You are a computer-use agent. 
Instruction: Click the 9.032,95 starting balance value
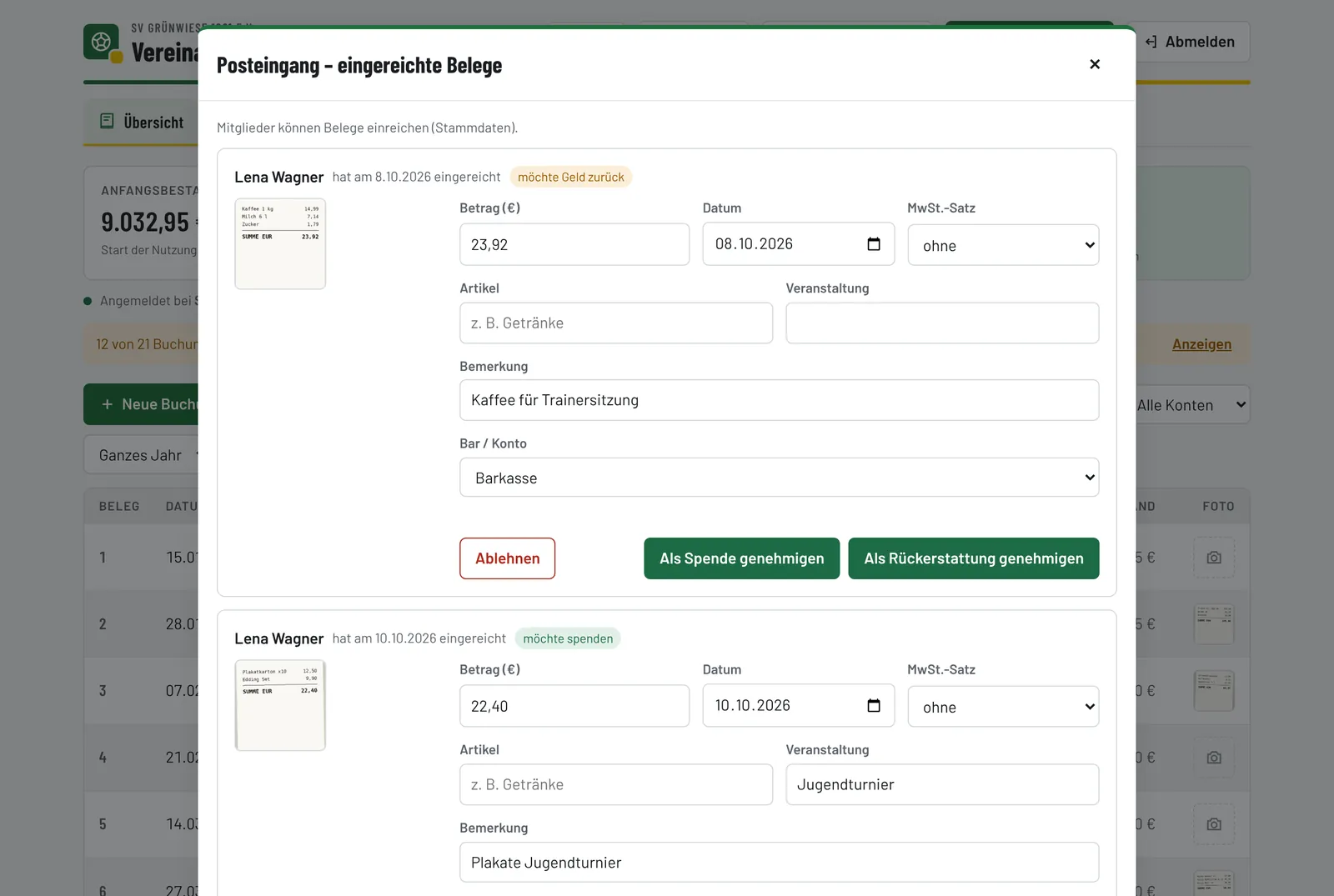pos(145,222)
